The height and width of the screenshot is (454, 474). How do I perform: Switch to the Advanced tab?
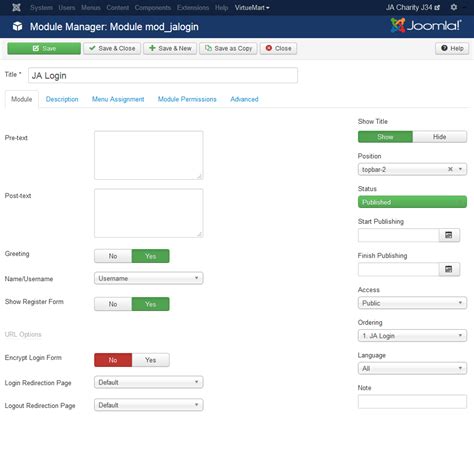tap(244, 99)
